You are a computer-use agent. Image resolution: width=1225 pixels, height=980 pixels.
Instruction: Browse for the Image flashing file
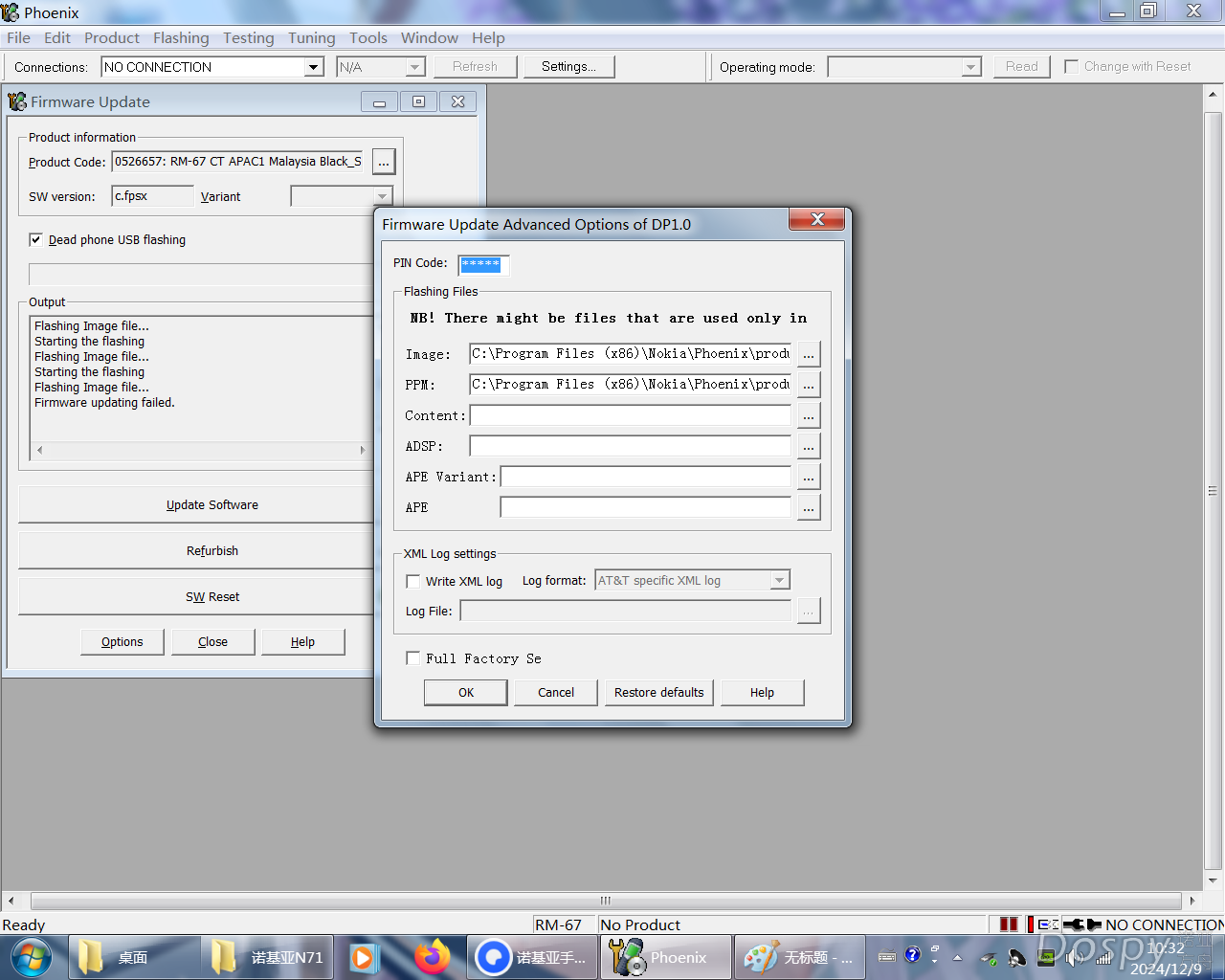(x=809, y=354)
